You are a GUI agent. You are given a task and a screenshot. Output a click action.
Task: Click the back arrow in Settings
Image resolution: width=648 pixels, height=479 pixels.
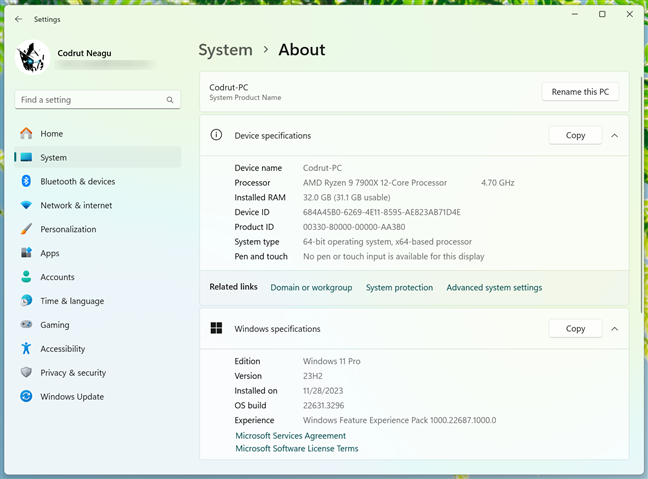[x=18, y=19]
